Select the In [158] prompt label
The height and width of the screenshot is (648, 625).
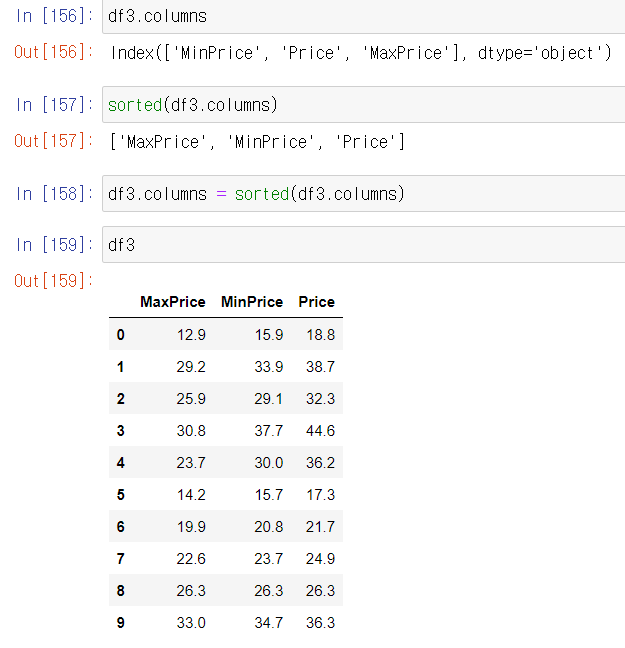(x=54, y=194)
